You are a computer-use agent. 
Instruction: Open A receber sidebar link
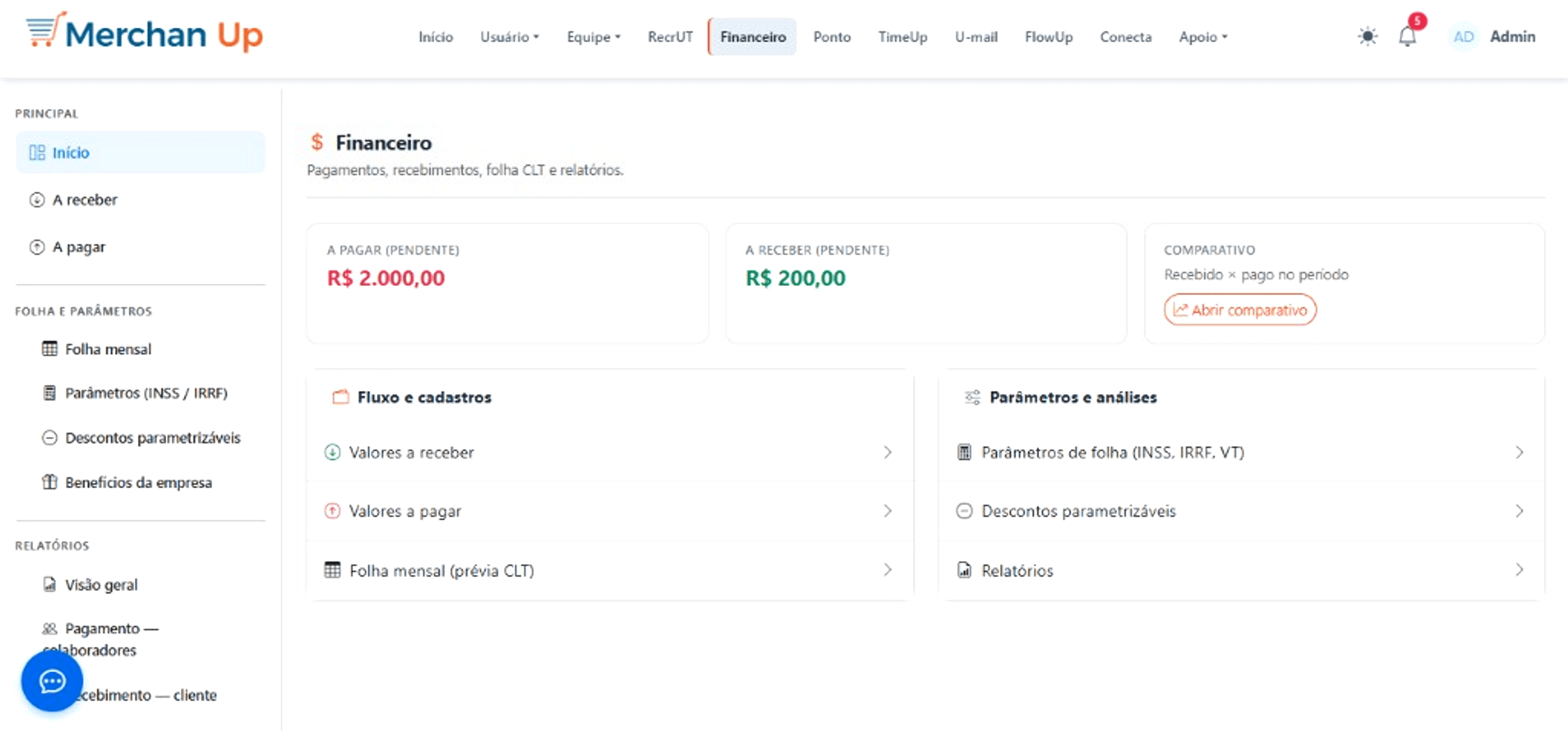click(140, 200)
